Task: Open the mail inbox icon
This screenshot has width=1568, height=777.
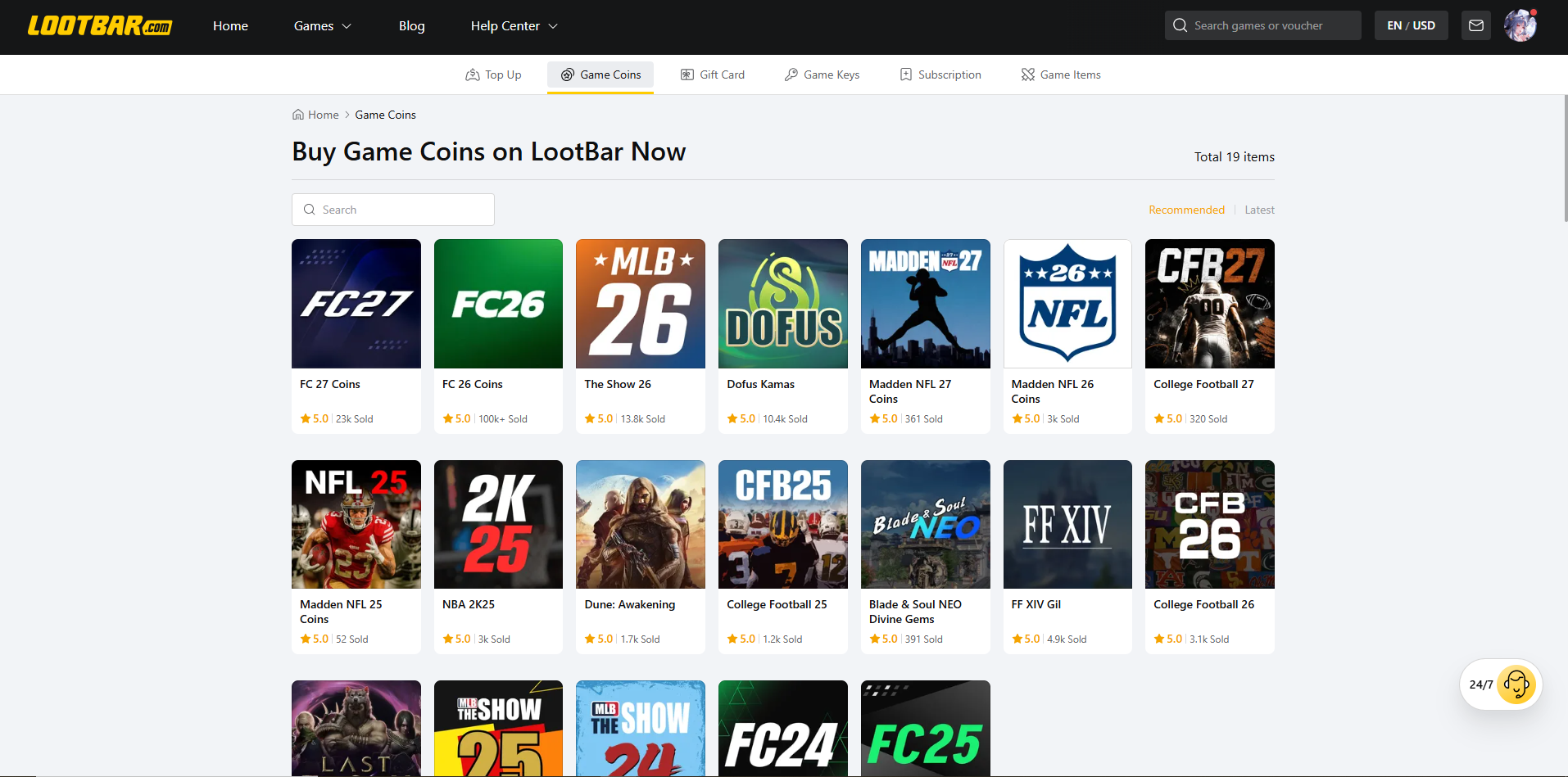Action: pyautogui.click(x=1476, y=25)
